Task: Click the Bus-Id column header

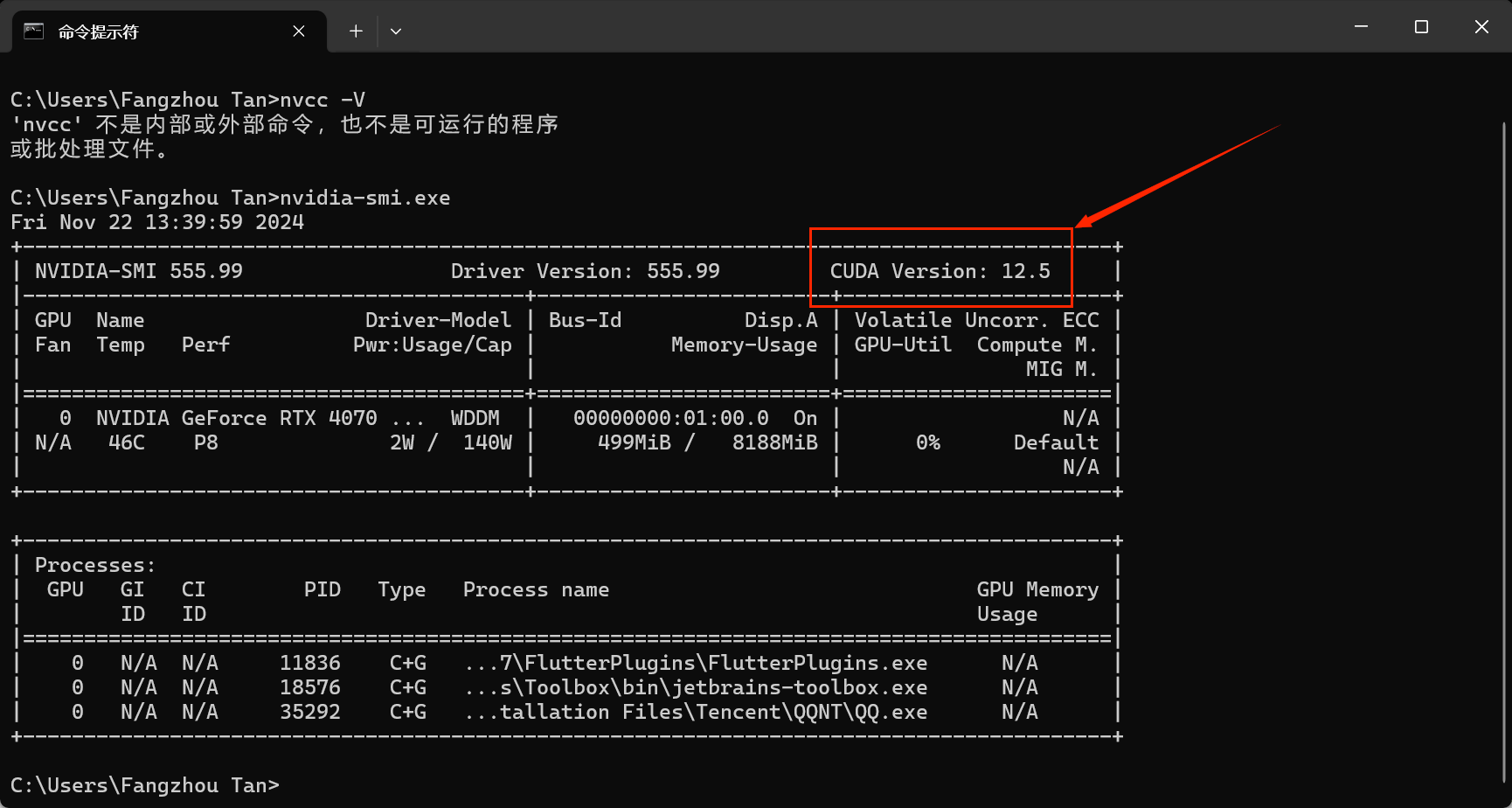Action: 586,320
